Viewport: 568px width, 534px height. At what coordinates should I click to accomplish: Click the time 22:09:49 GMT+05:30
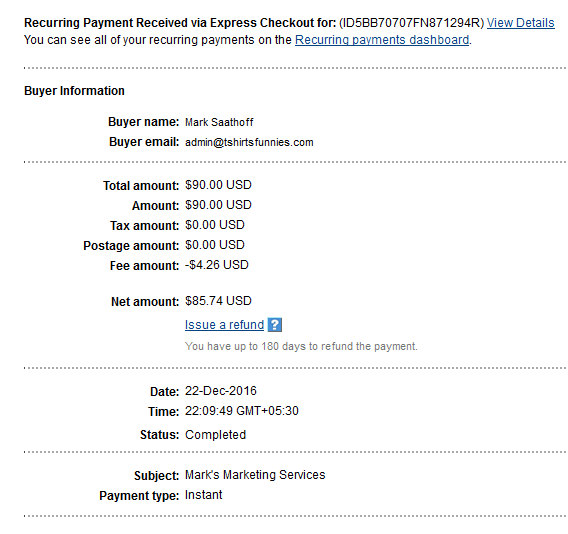point(242,411)
